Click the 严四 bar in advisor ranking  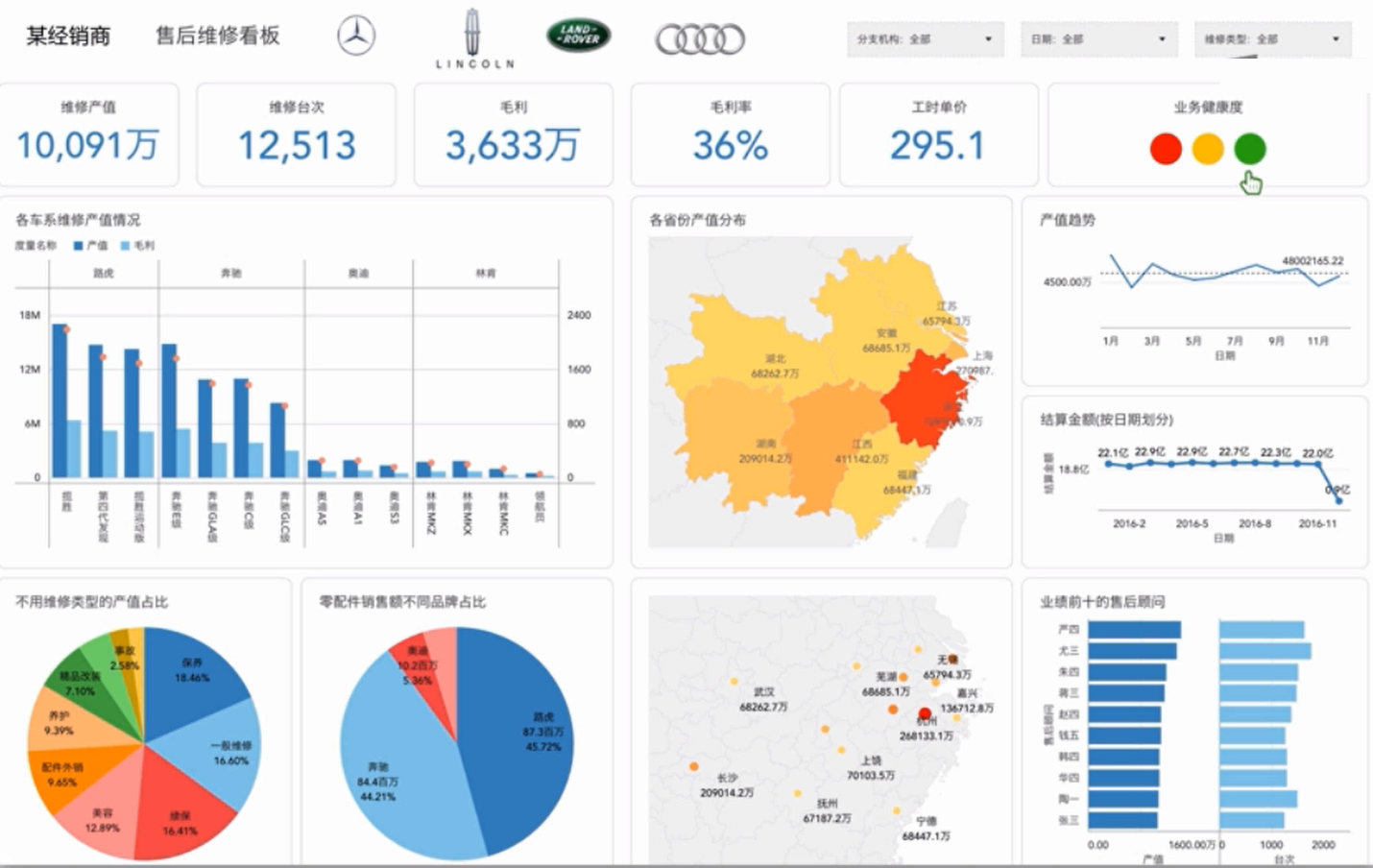tap(1134, 630)
